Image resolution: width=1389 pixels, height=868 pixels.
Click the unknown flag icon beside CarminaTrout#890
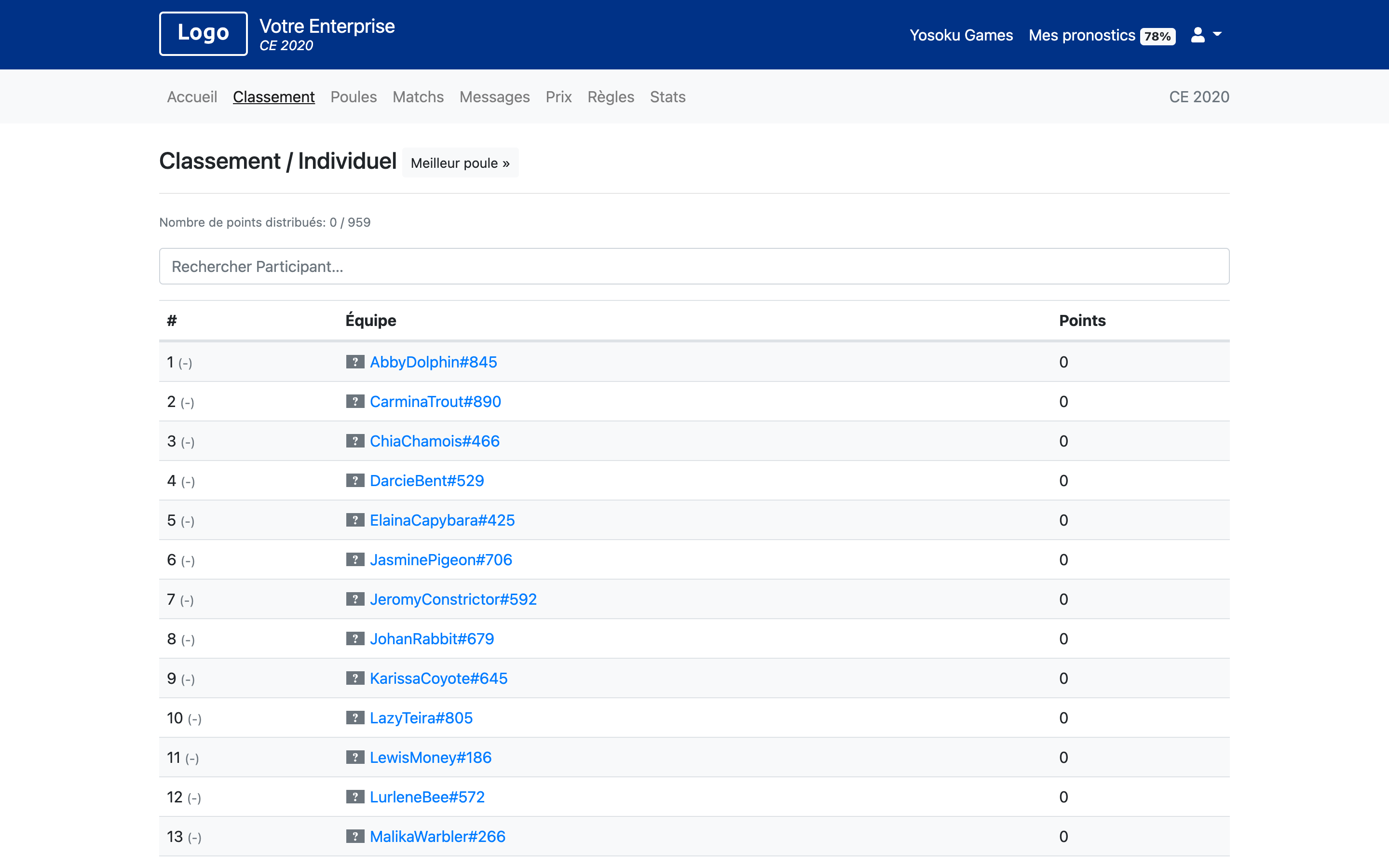pyautogui.click(x=354, y=401)
